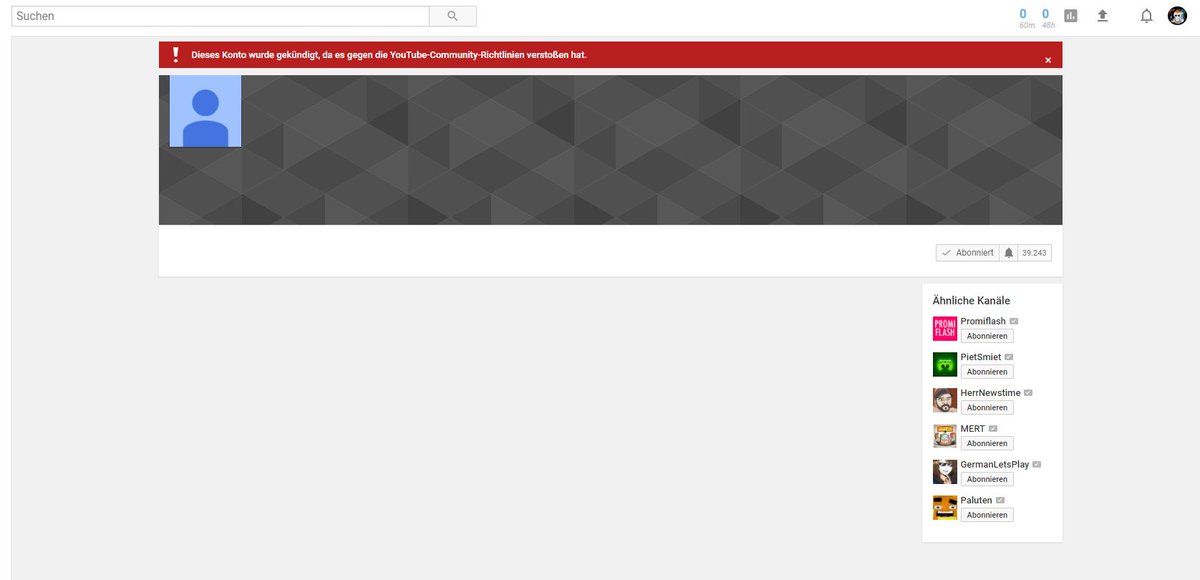Open the MERT channel avatar
This screenshot has width=1200, height=580.
[x=945, y=436]
